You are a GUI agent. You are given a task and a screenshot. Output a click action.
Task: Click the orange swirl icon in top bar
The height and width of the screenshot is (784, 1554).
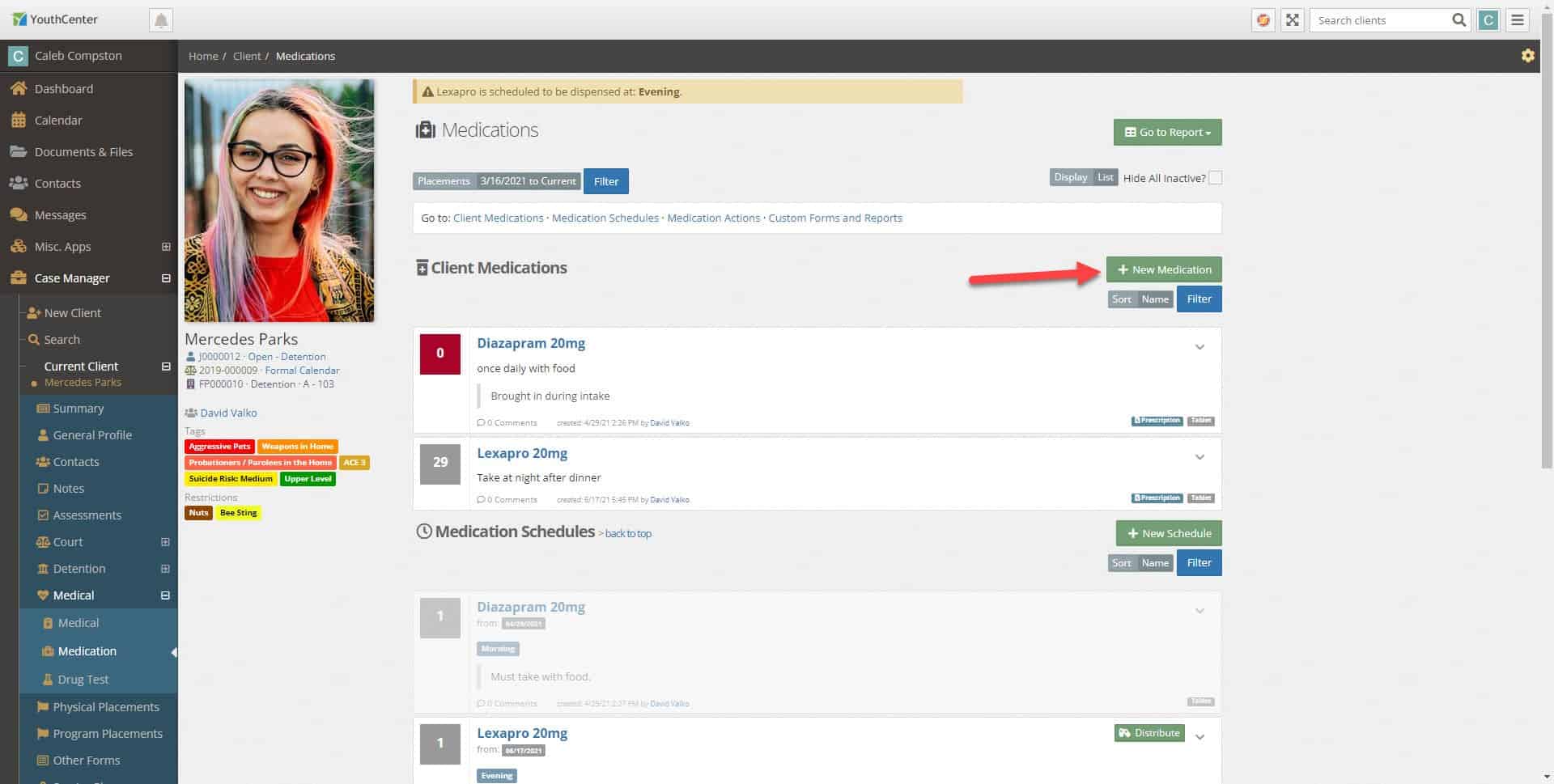point(1263,20)
